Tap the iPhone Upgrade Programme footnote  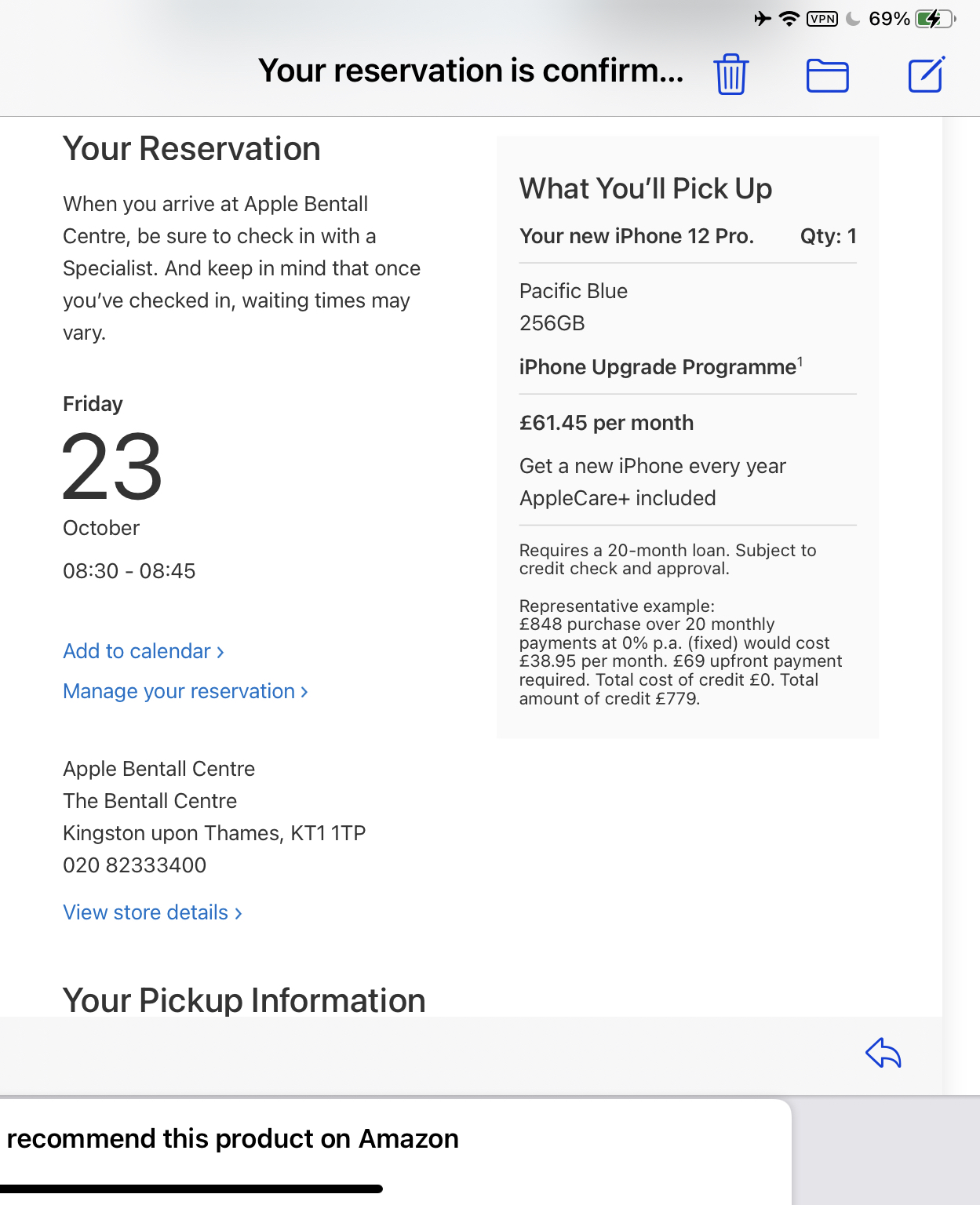tap(800, 361)
